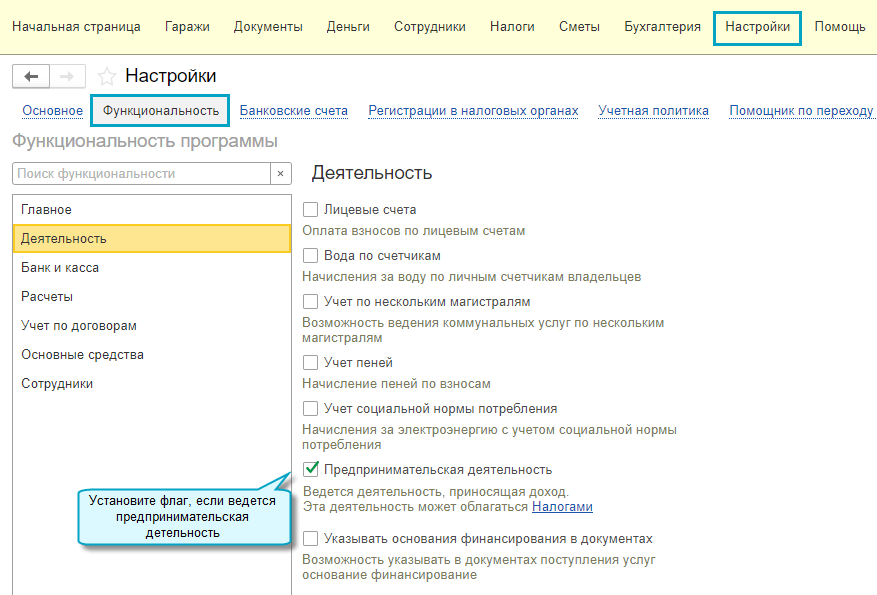
Task: Turn on the Учет пеней checkbox
Action: pos(310,362)
